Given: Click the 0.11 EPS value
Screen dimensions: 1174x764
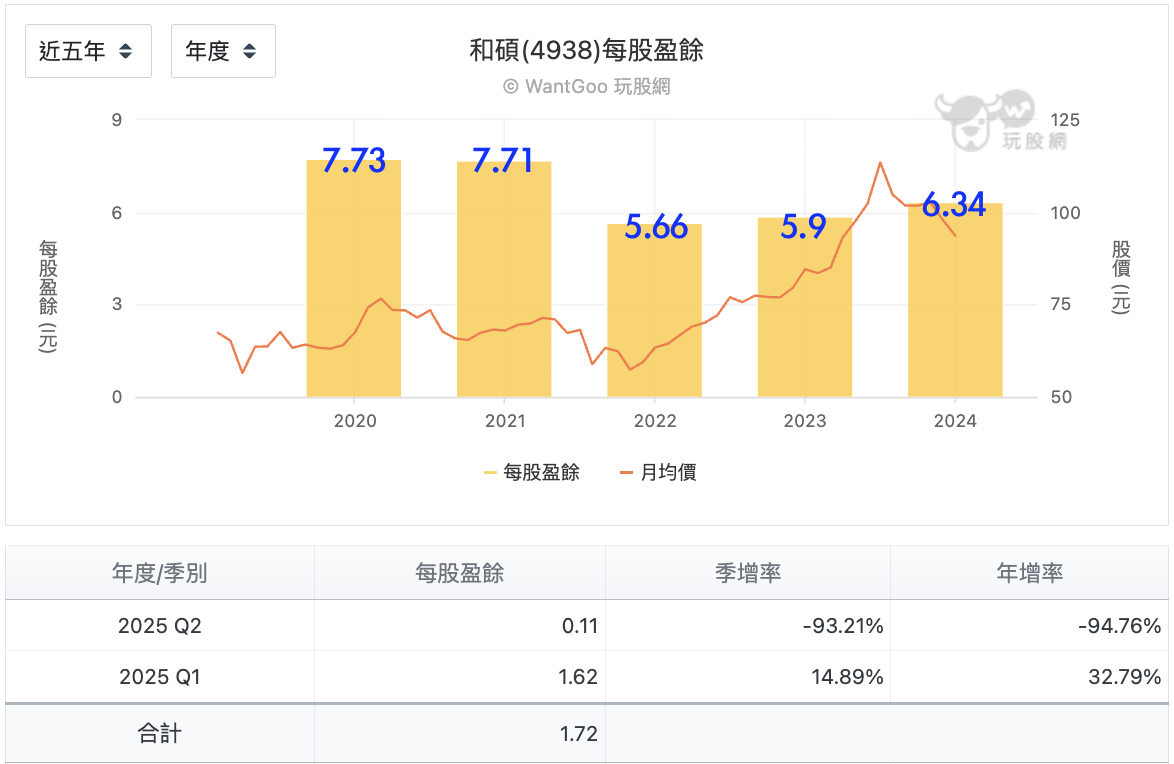Looking at the screenshot, I should 580,625.
